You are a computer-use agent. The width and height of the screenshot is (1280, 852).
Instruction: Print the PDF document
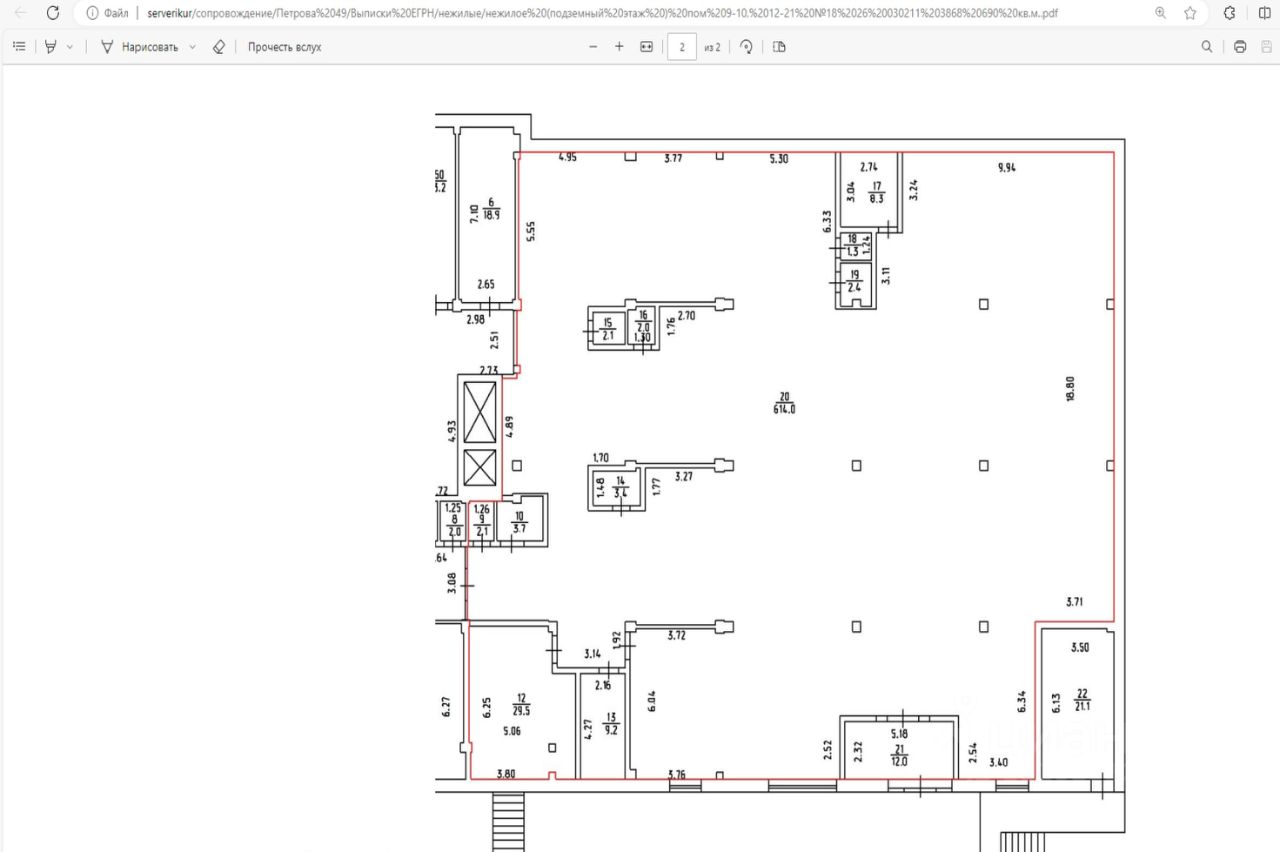click(1240, 47)
